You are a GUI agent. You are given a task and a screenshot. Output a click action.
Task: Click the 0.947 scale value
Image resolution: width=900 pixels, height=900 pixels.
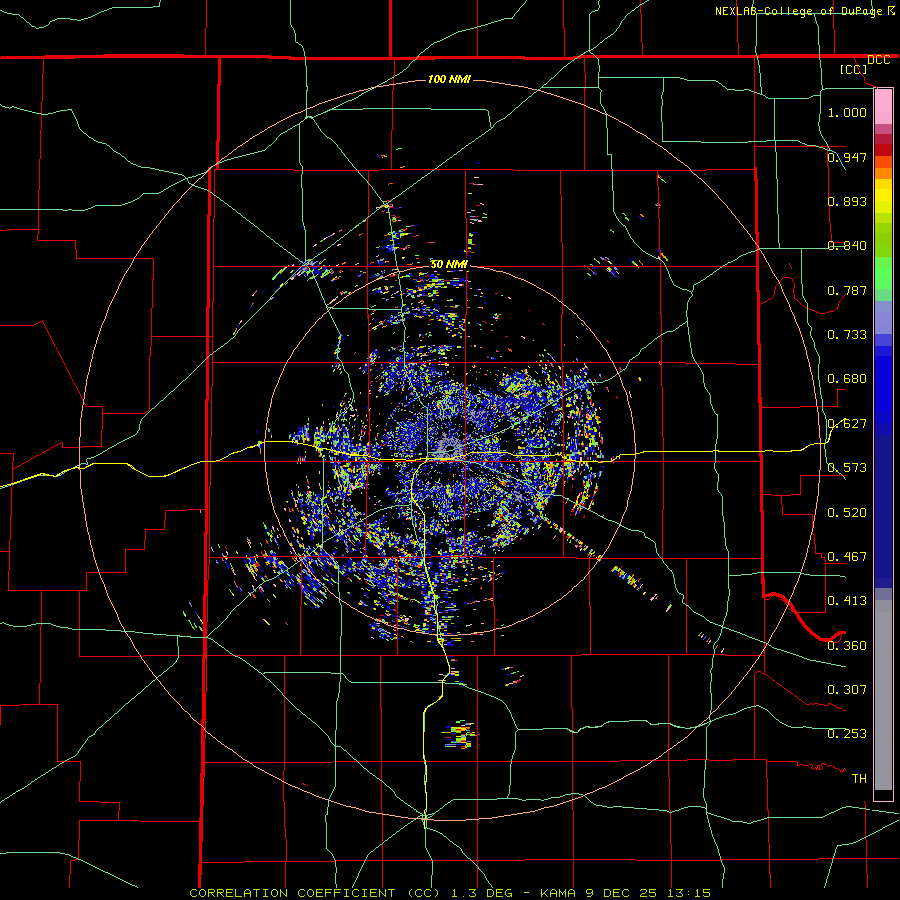pos(847,157)
